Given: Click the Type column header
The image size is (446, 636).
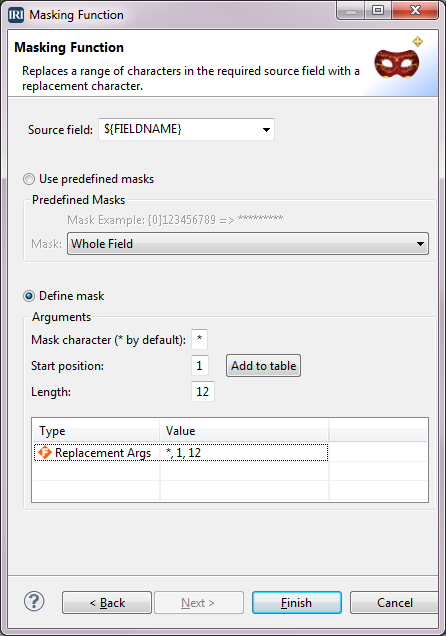Looking at the screenshot, I should pyautogui.click(x=96, y=431).
